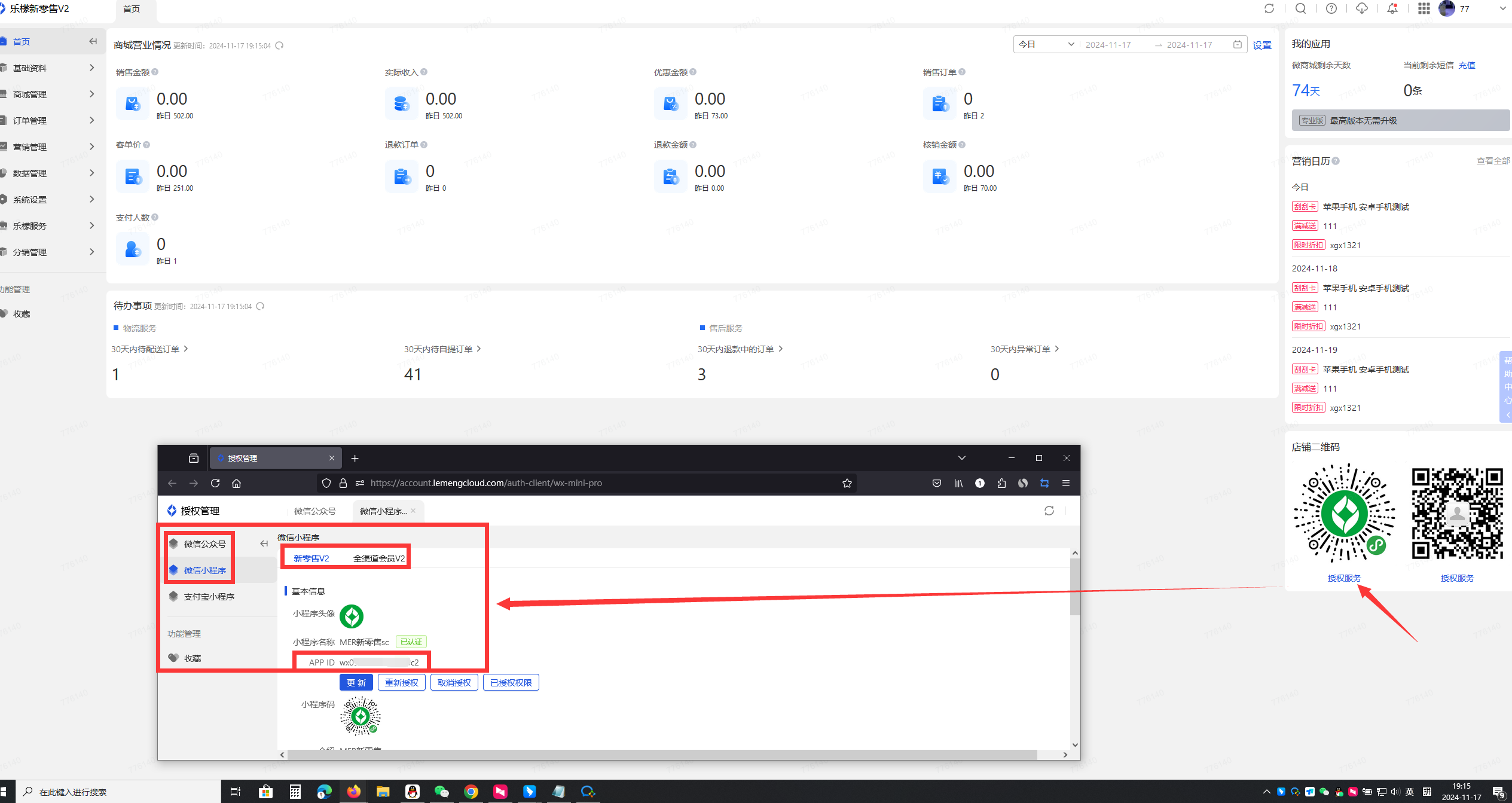Click the Firefox window vertical scrollbar

click(1075, 587)
